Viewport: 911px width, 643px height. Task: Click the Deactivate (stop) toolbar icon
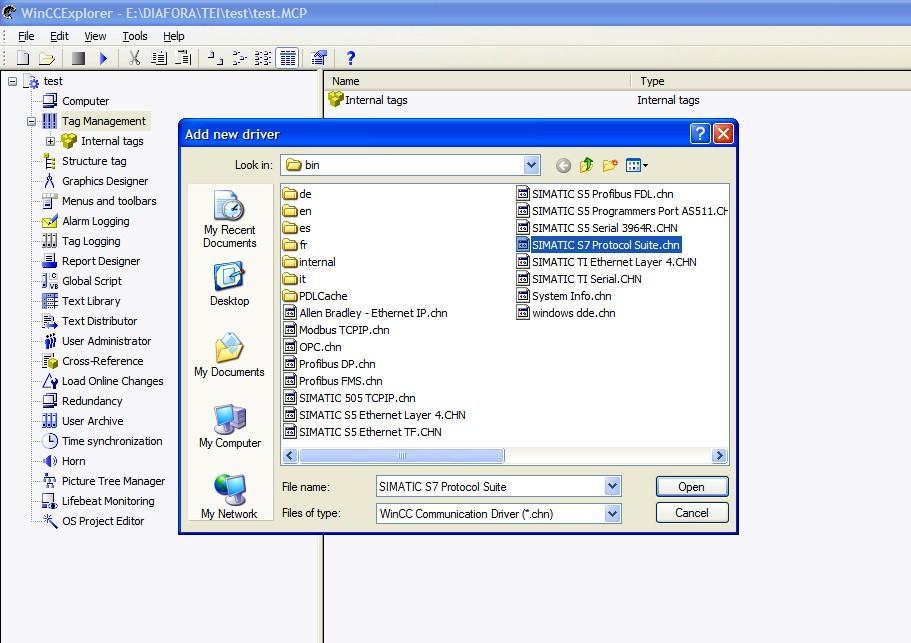click(x=78, y=58)
